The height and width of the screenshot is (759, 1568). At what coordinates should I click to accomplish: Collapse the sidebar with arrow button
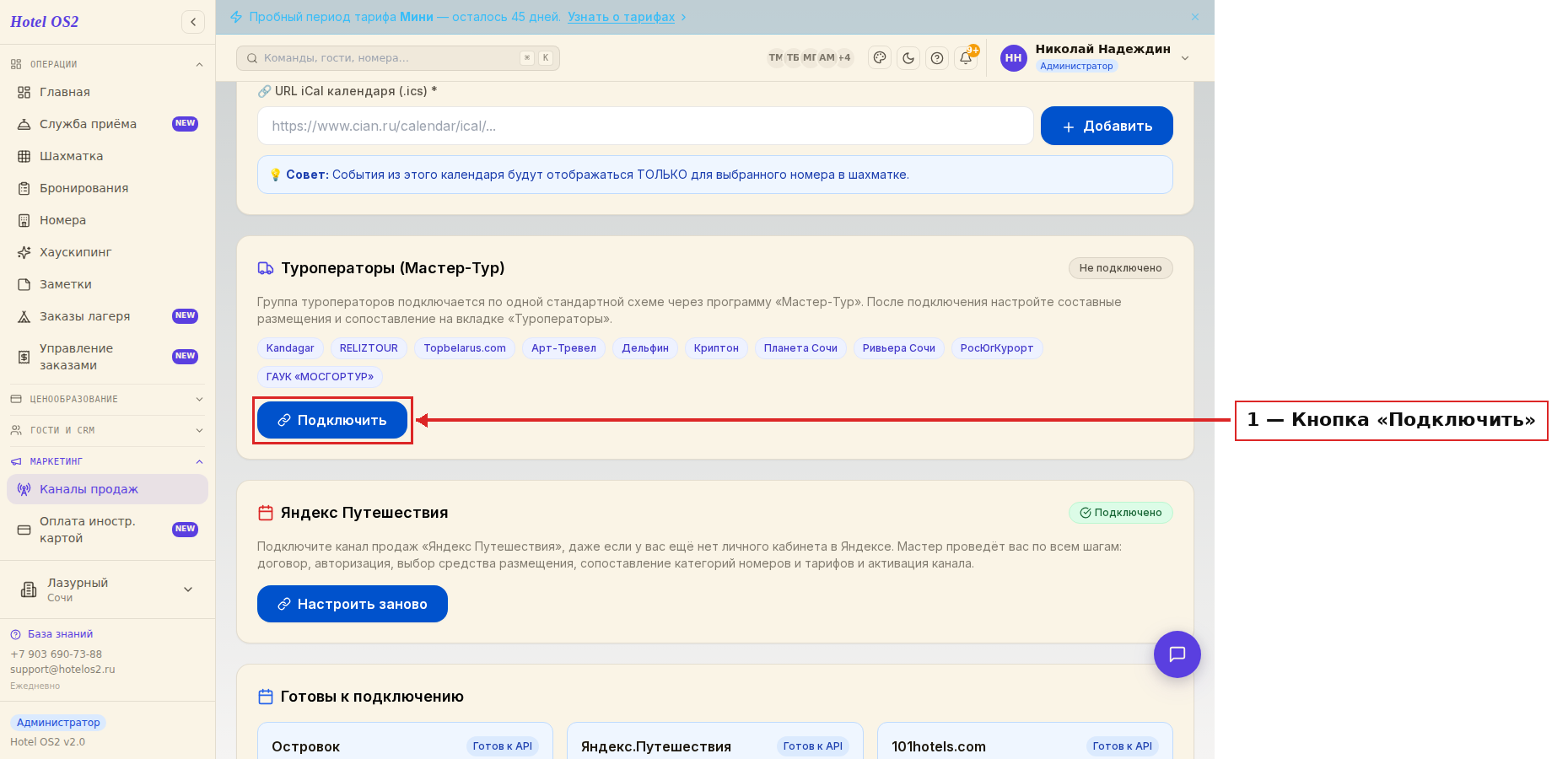click(193, 22)
